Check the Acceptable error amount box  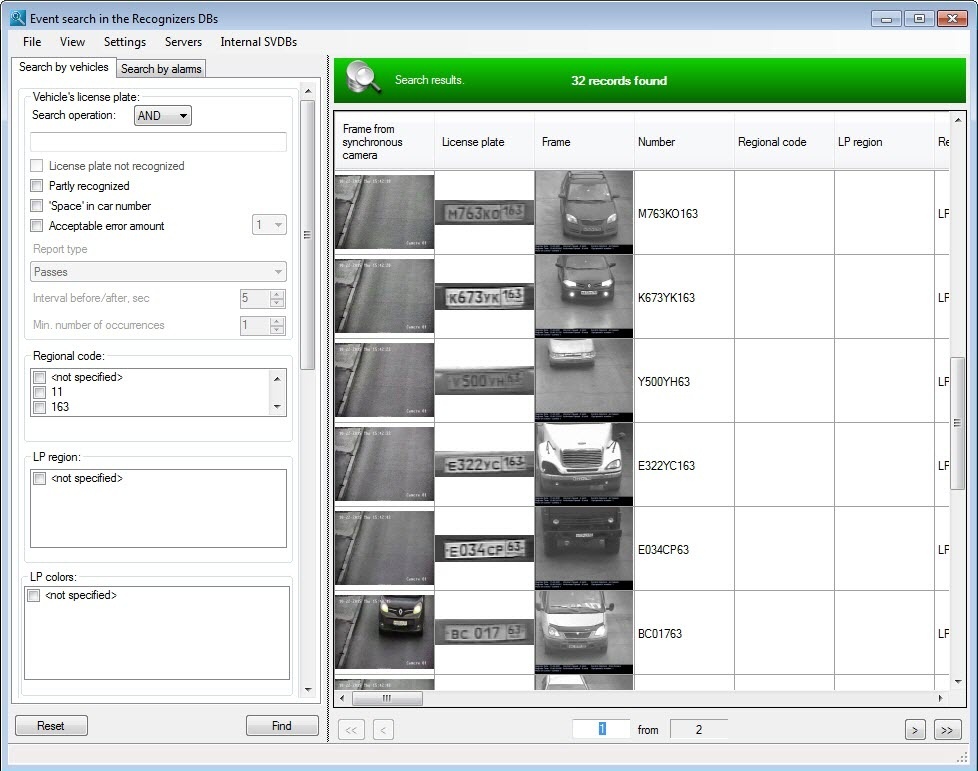click(37, 226)
